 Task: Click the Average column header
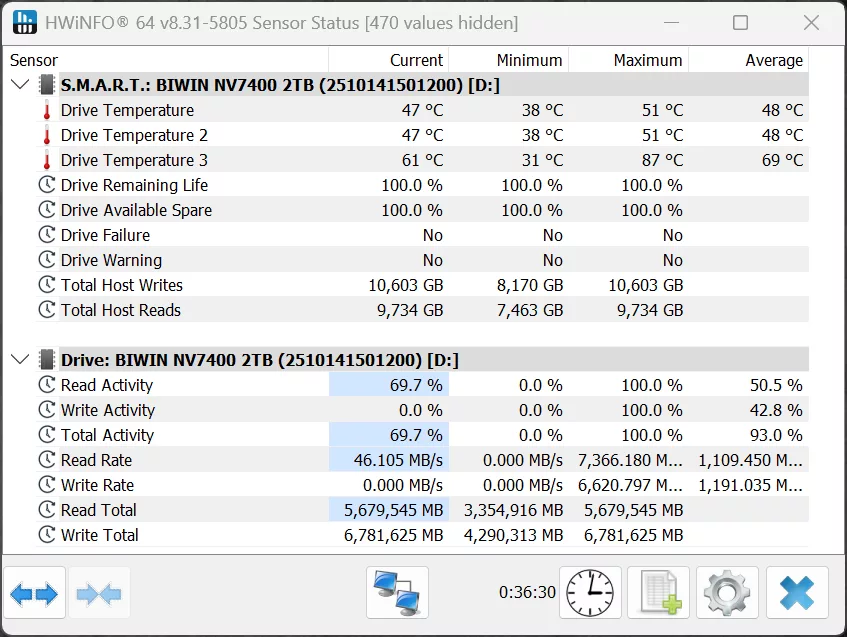[x=749, y=60]
